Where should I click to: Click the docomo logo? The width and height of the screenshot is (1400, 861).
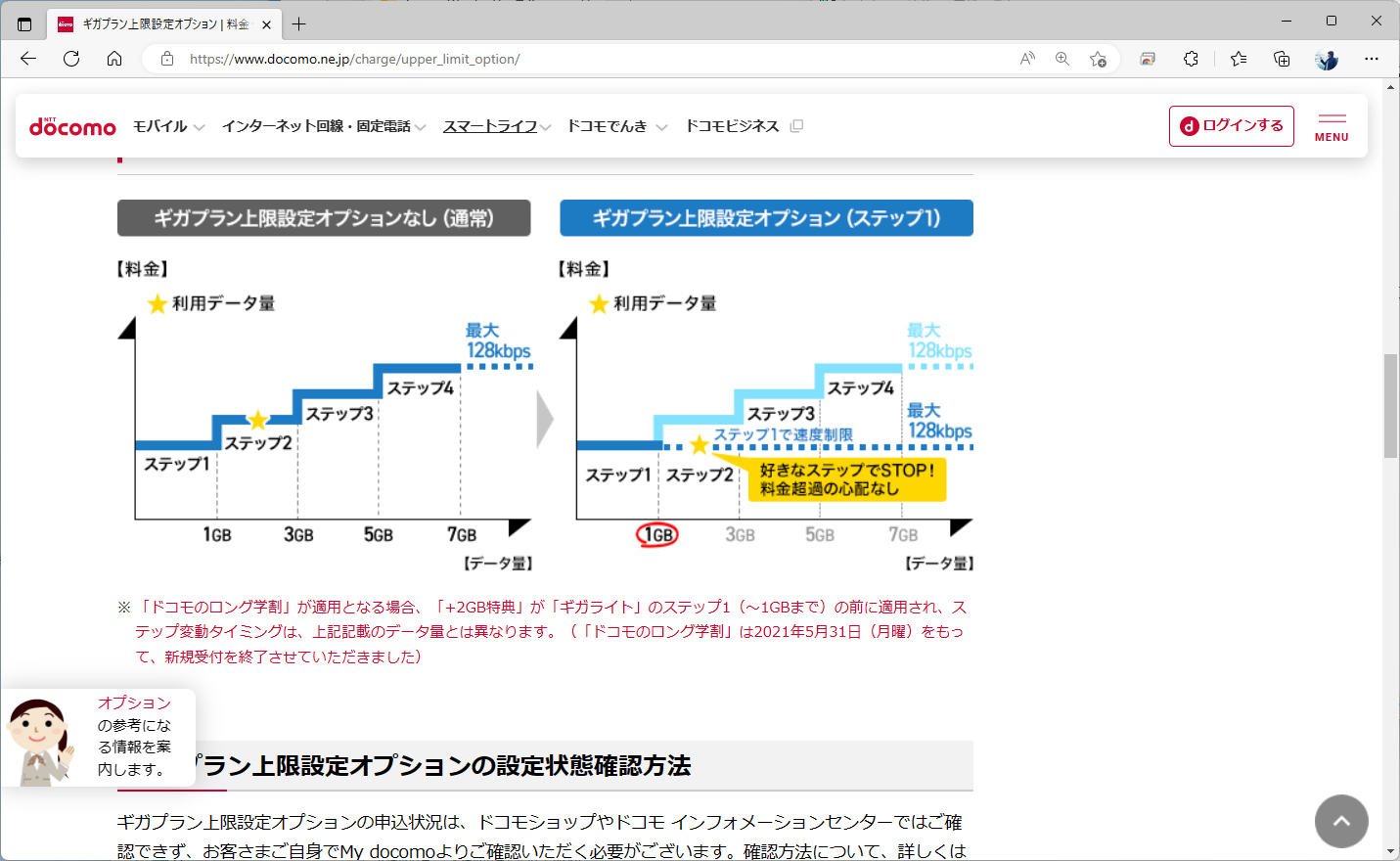pyautogui.click(x=72, y=125)
